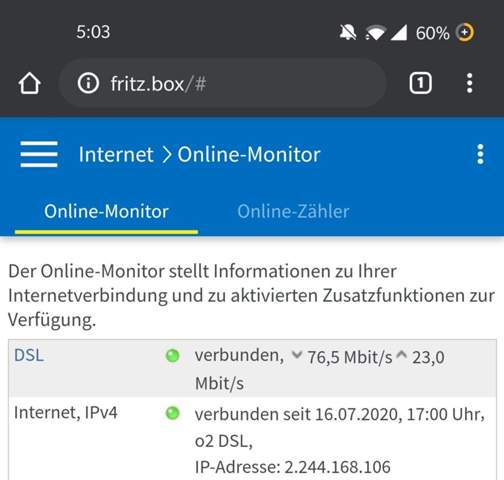Switch to the Online-Zähler tab
504x480 pixels.
[293, 211]
